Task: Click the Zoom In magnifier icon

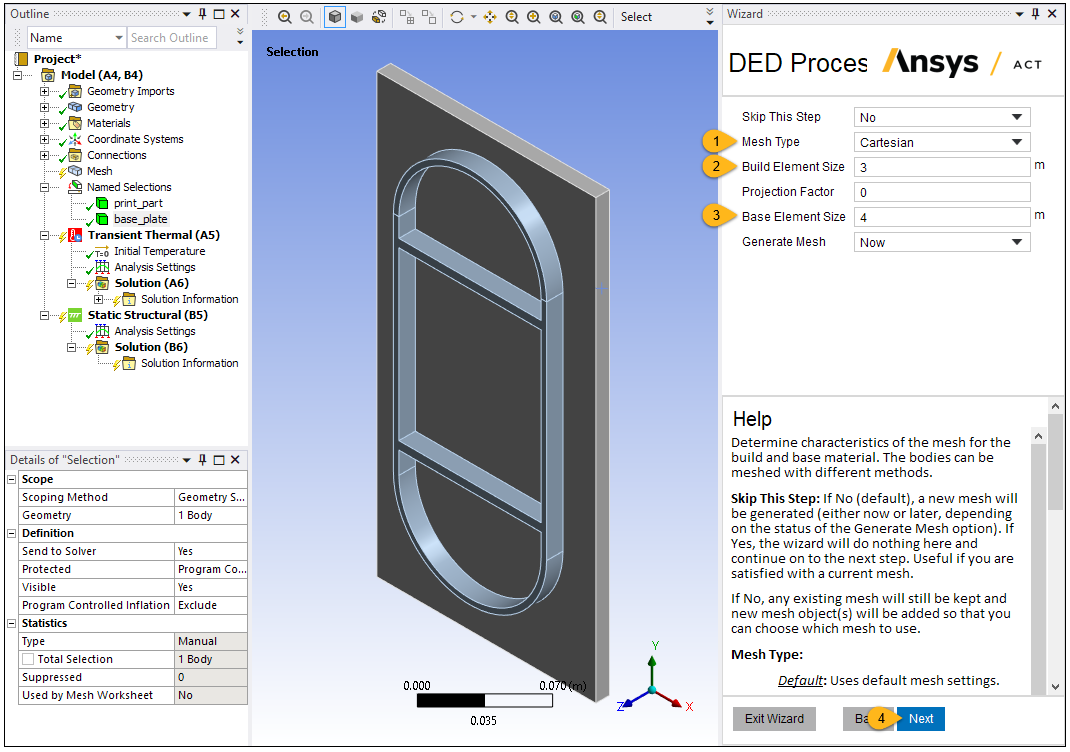Action: click(533, 17)
